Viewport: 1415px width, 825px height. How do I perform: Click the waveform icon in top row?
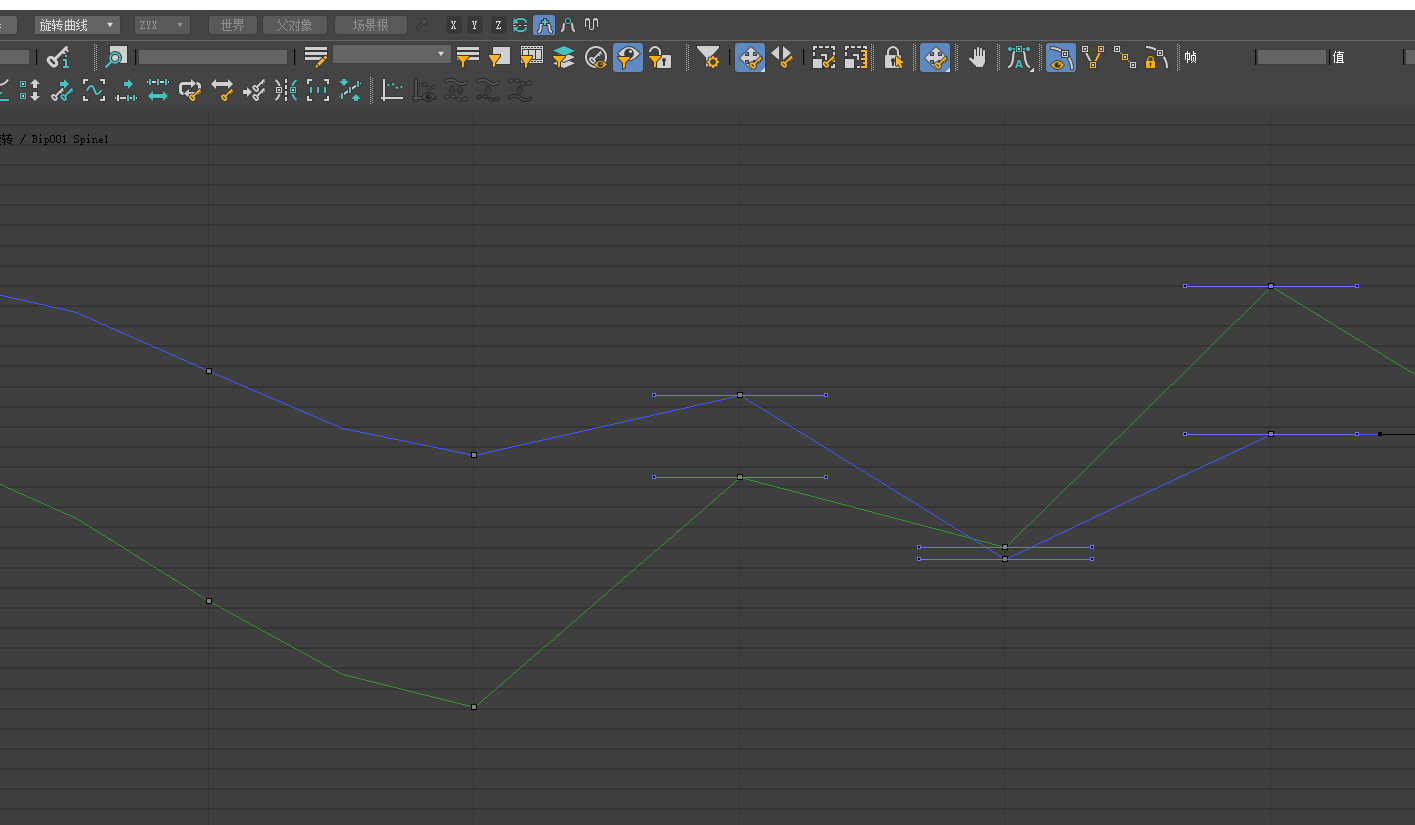592,25
